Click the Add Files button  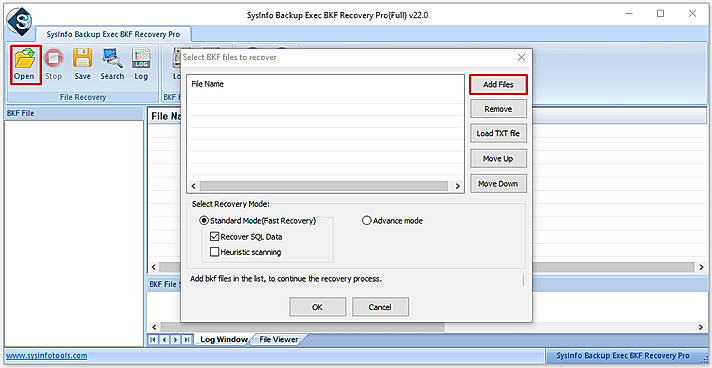click(498, 85)
